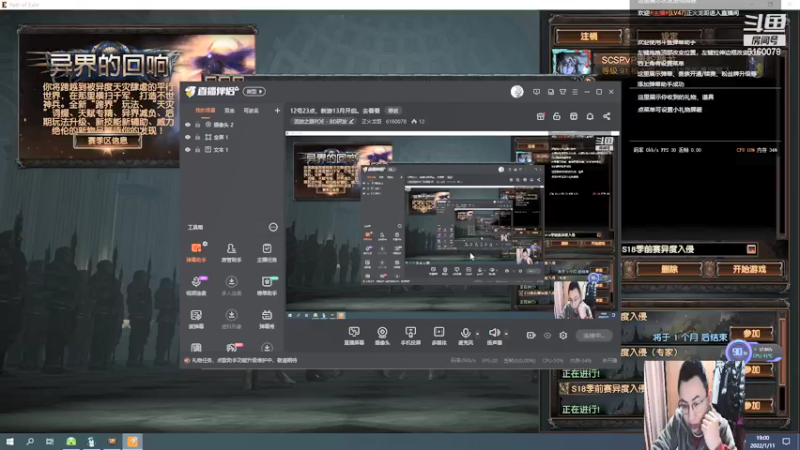Edit the stream category pencil icon
800x450 pixels.
click(352, 121)
